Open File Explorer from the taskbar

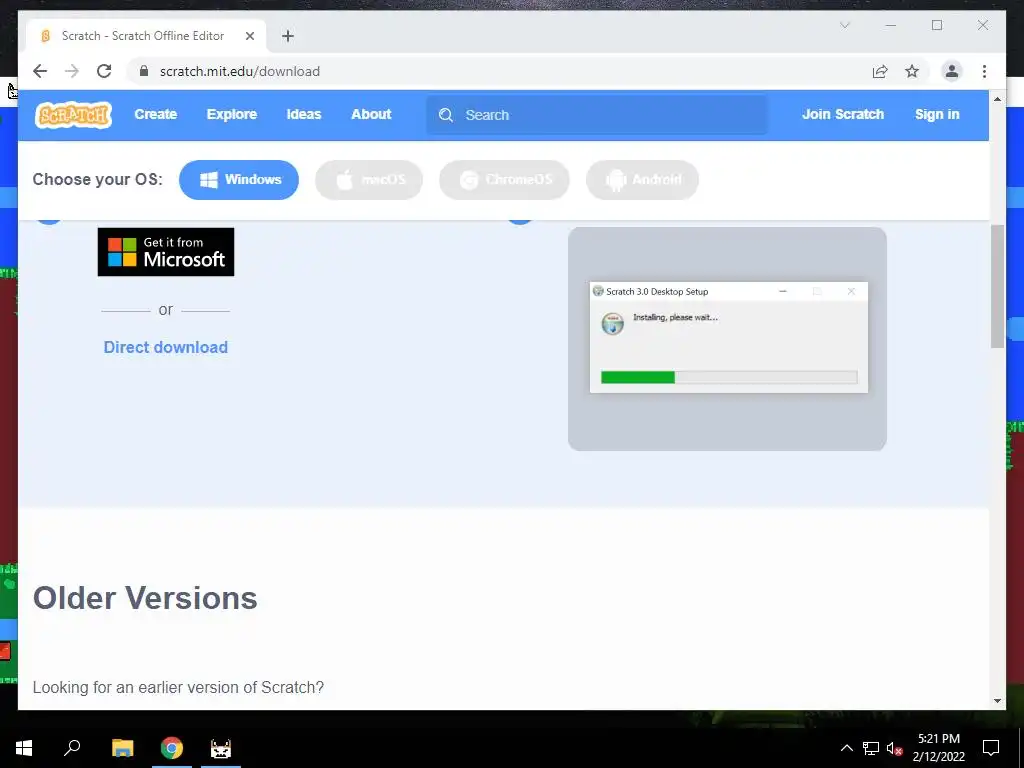(122, 748)
